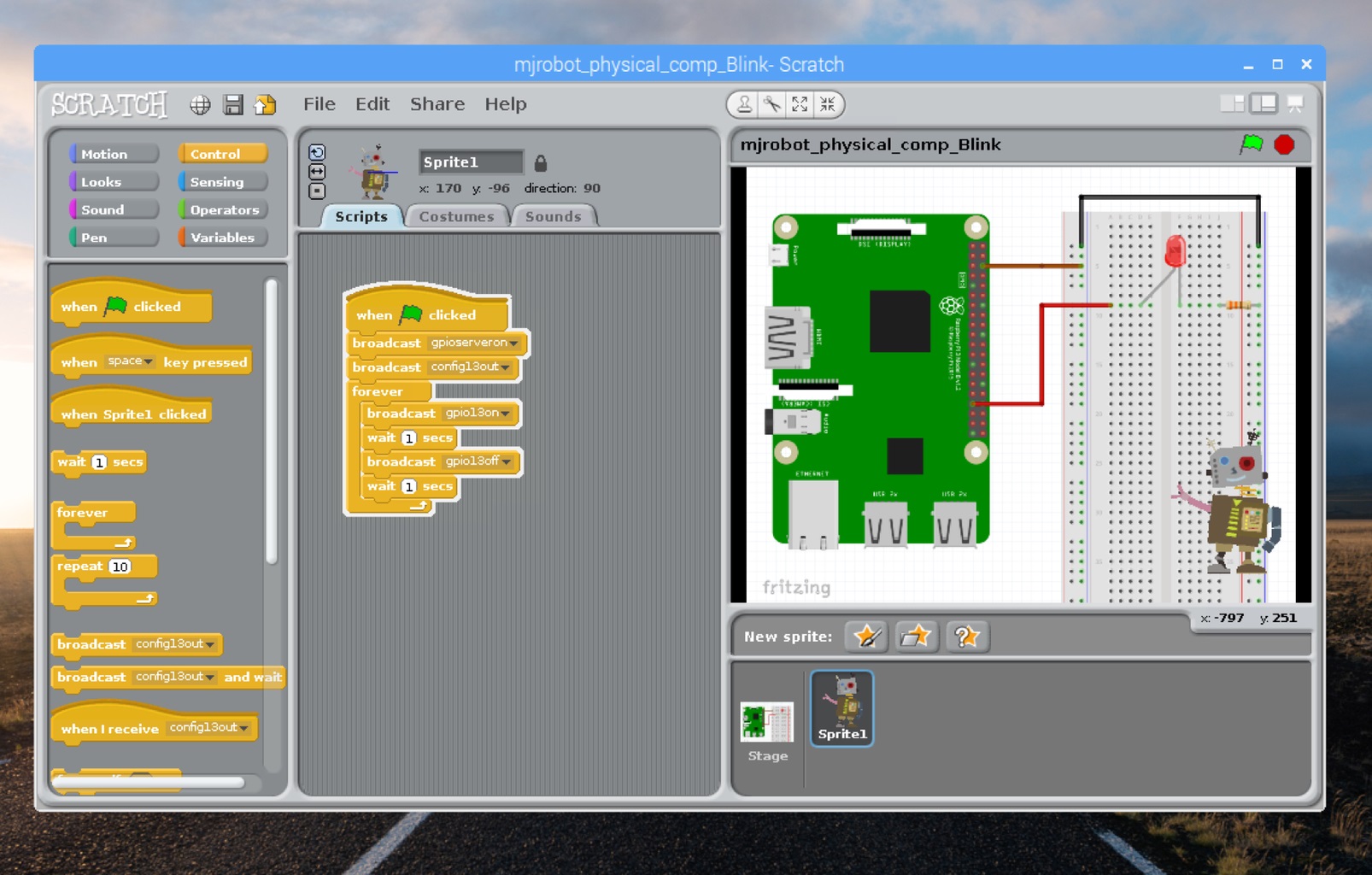
Task: Start the script with the green flag
Action: (x=1252, y=144)
